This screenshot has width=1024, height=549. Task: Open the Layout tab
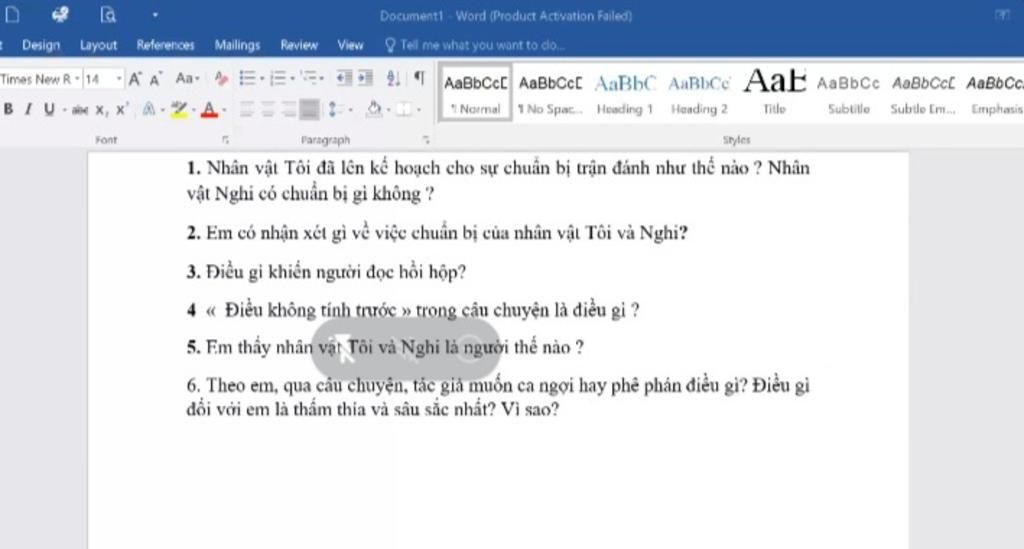98,45
